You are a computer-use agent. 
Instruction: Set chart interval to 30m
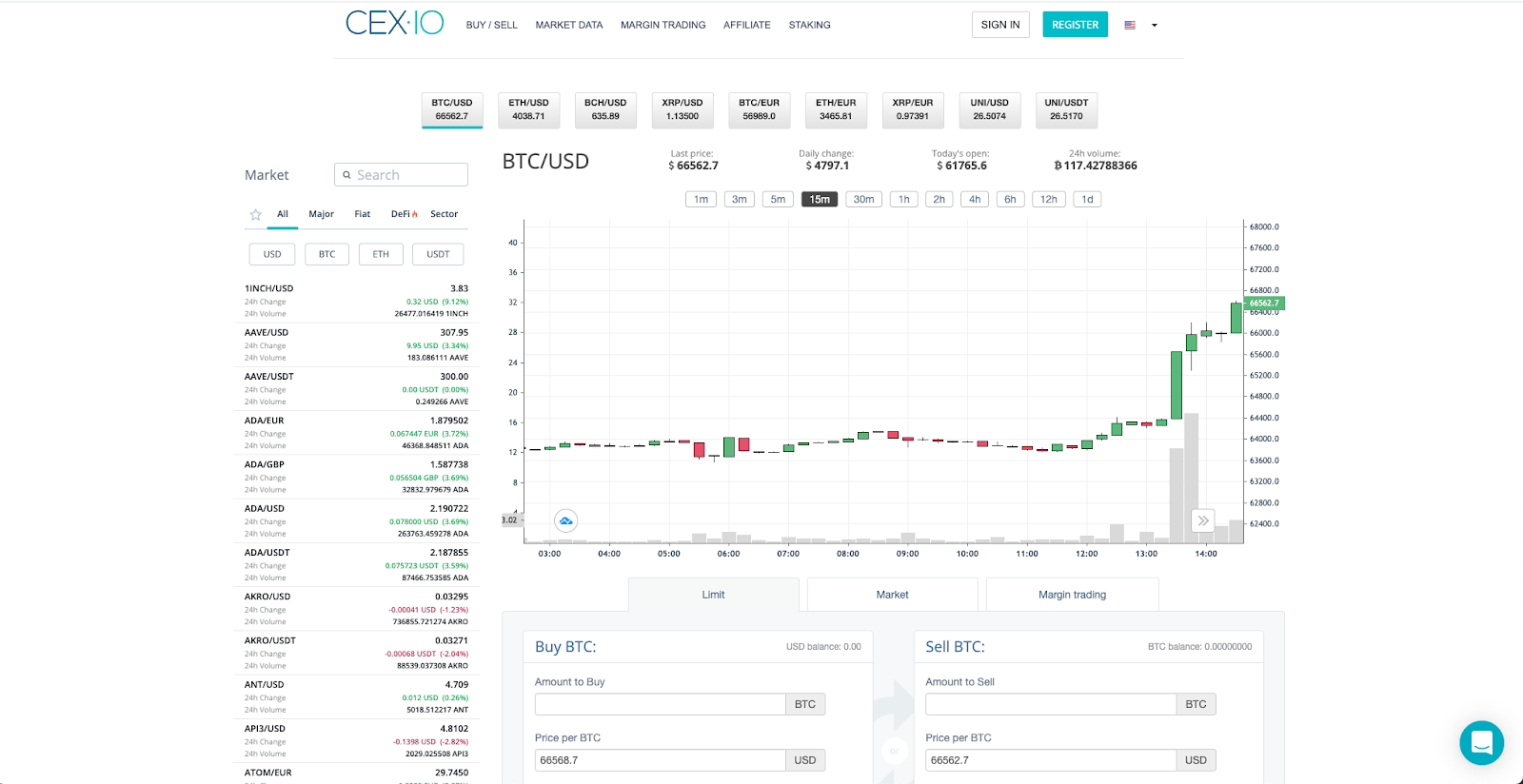pyautogui.click(x=863, y=200)
